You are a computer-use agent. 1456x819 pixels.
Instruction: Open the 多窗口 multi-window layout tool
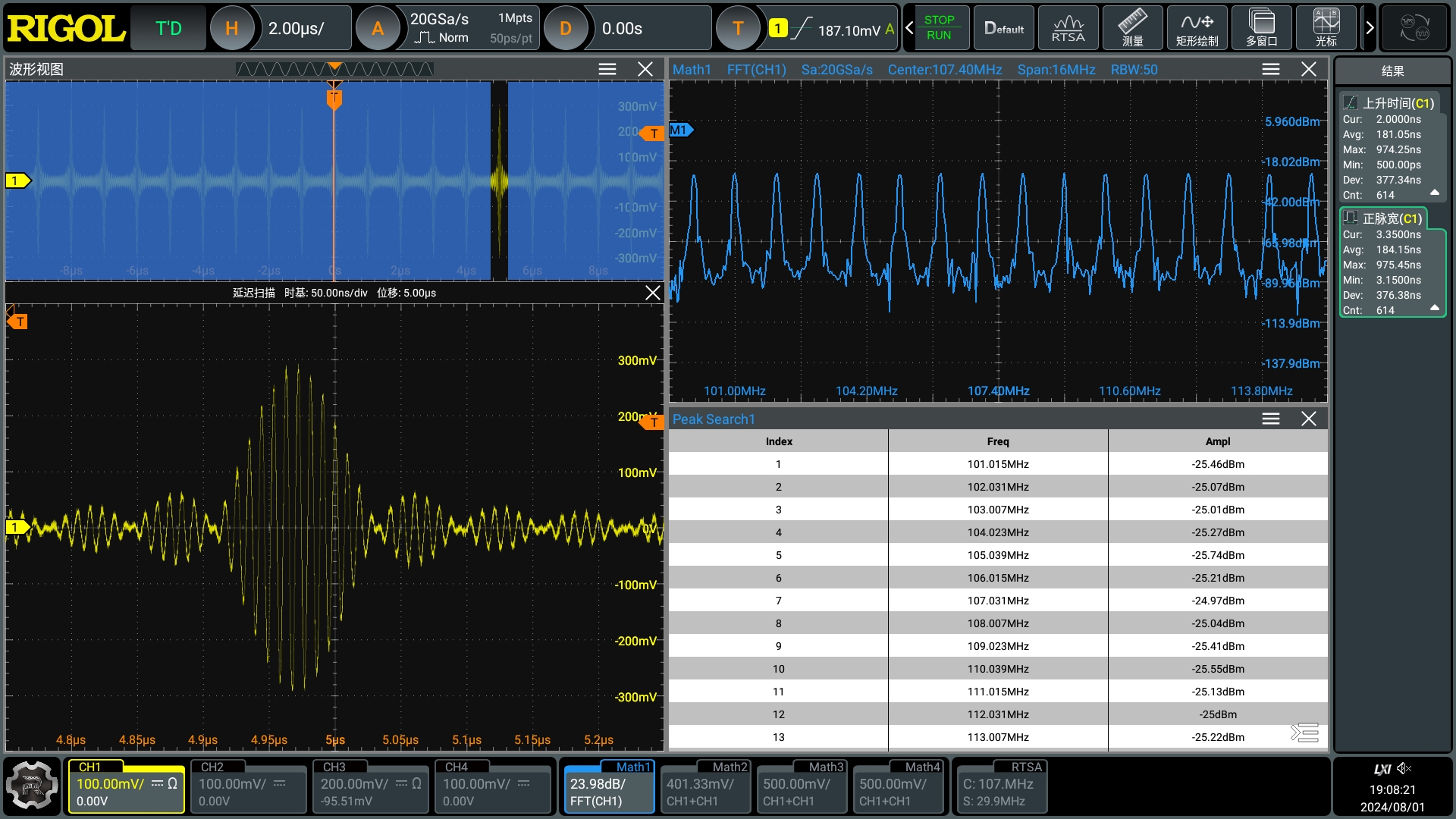pyautogui.click(x=1262, y=28)
